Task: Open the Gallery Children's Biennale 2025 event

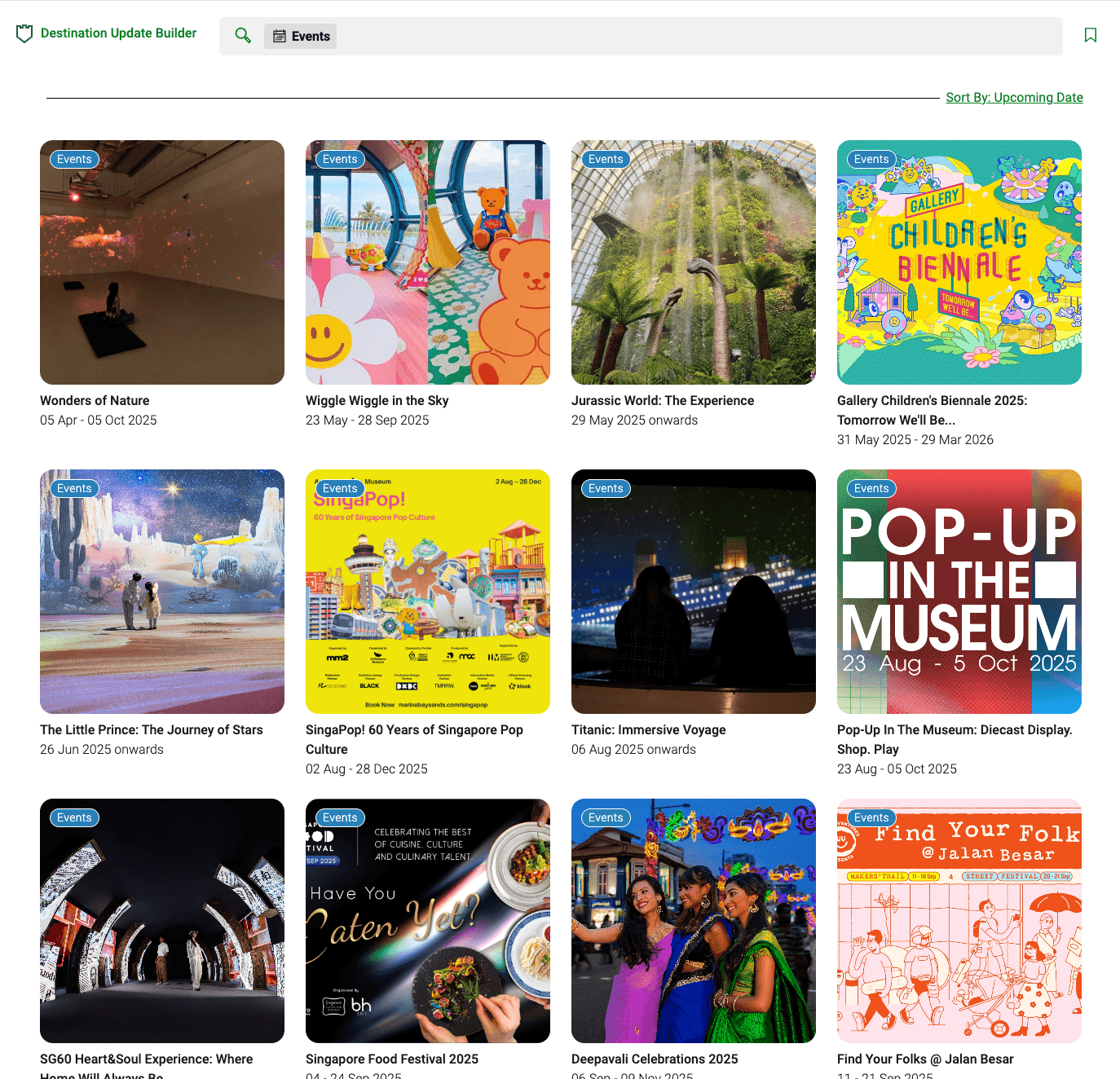Action: (959, 262)
